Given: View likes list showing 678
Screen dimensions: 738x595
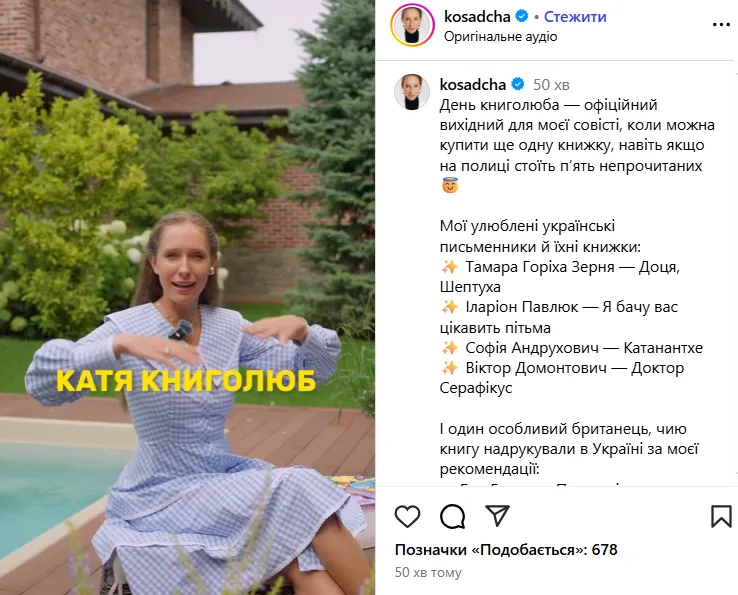Looking at the screenshot, I should coord(506,550).
